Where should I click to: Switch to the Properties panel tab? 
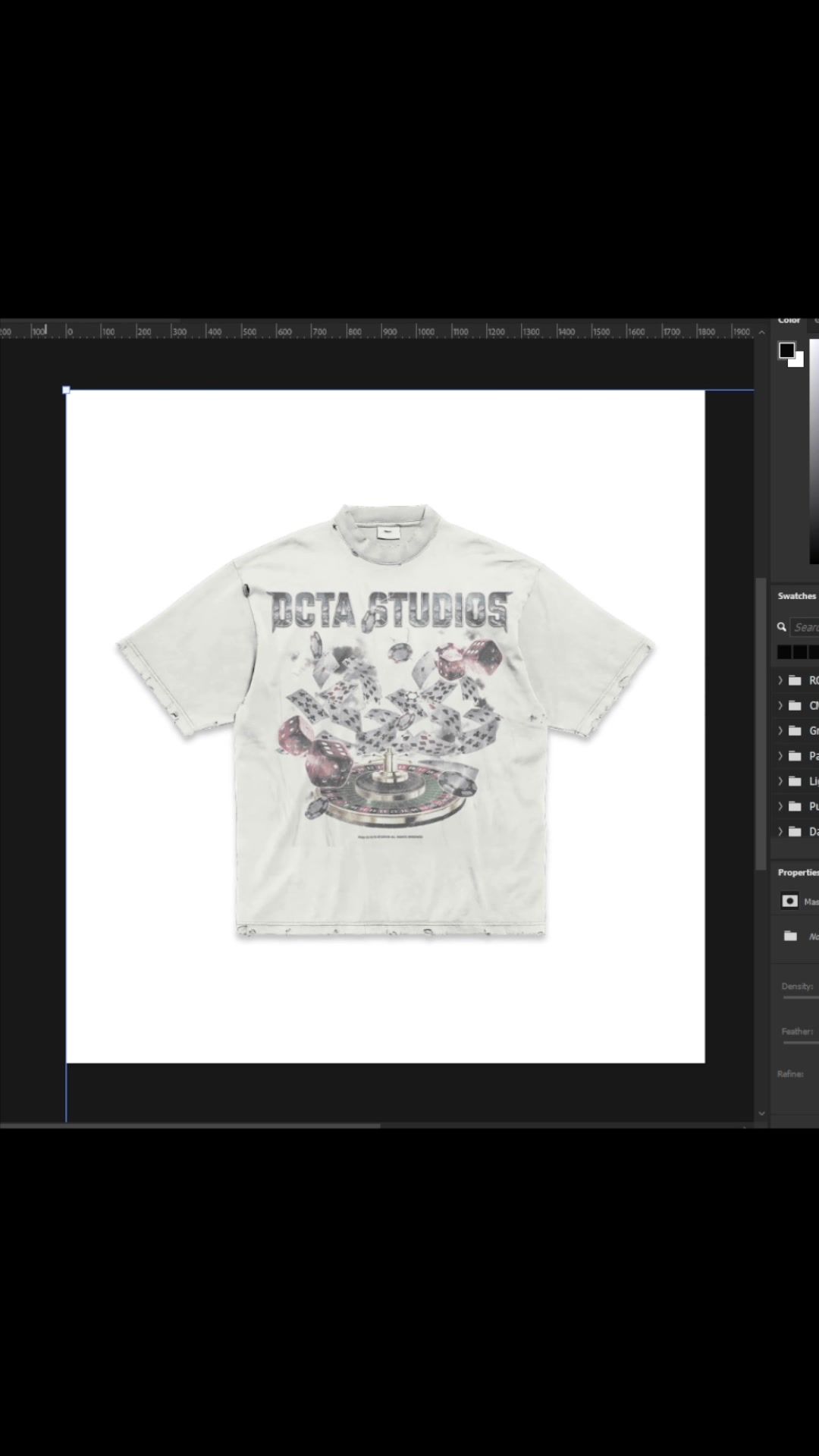pos(798,873)
